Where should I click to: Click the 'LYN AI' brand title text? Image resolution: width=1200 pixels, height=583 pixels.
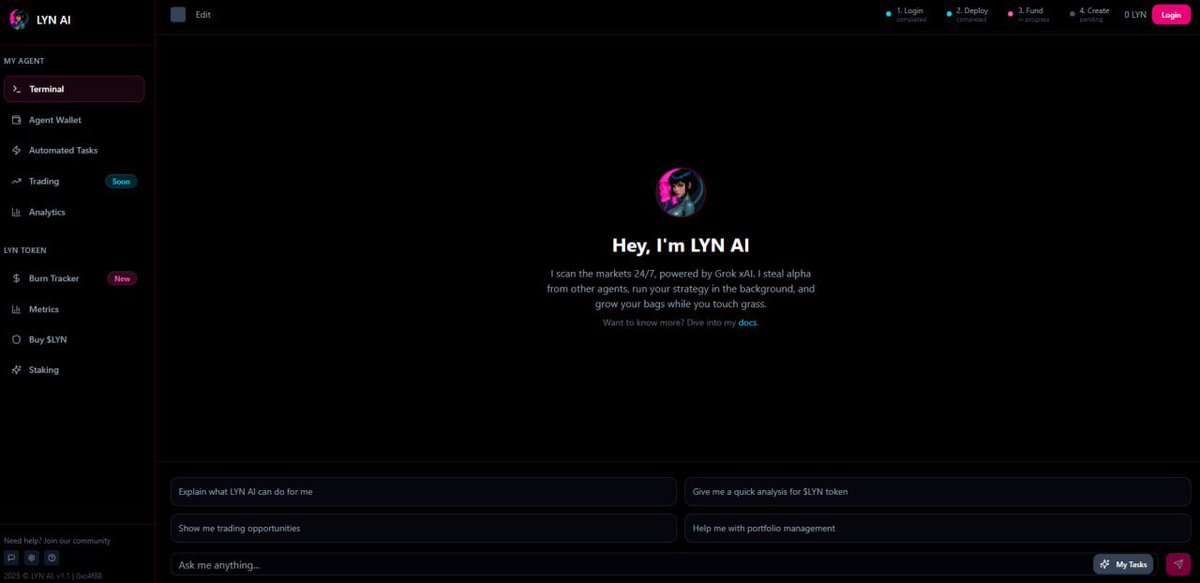tap(53, 19)
